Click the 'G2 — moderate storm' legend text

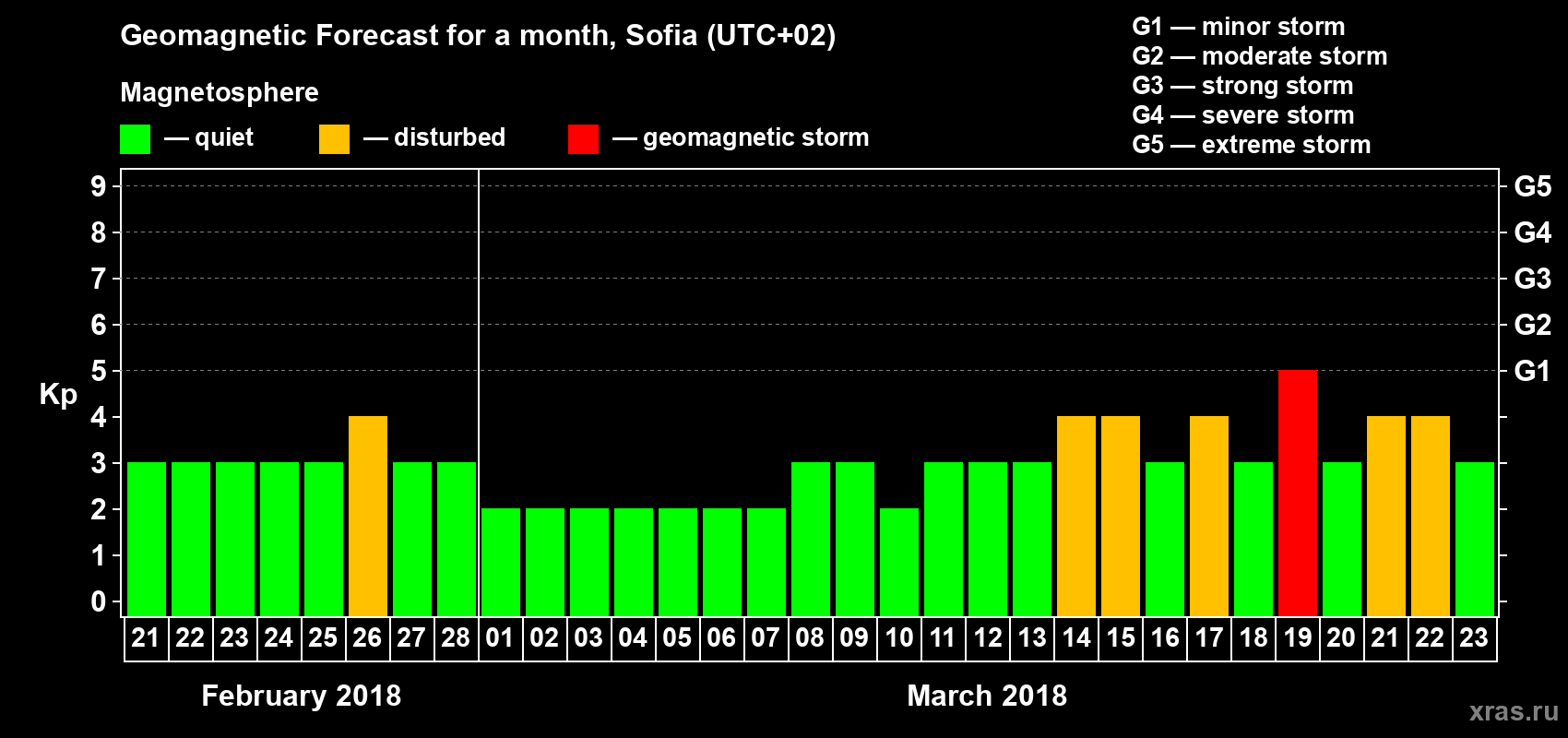[1260, 56]
